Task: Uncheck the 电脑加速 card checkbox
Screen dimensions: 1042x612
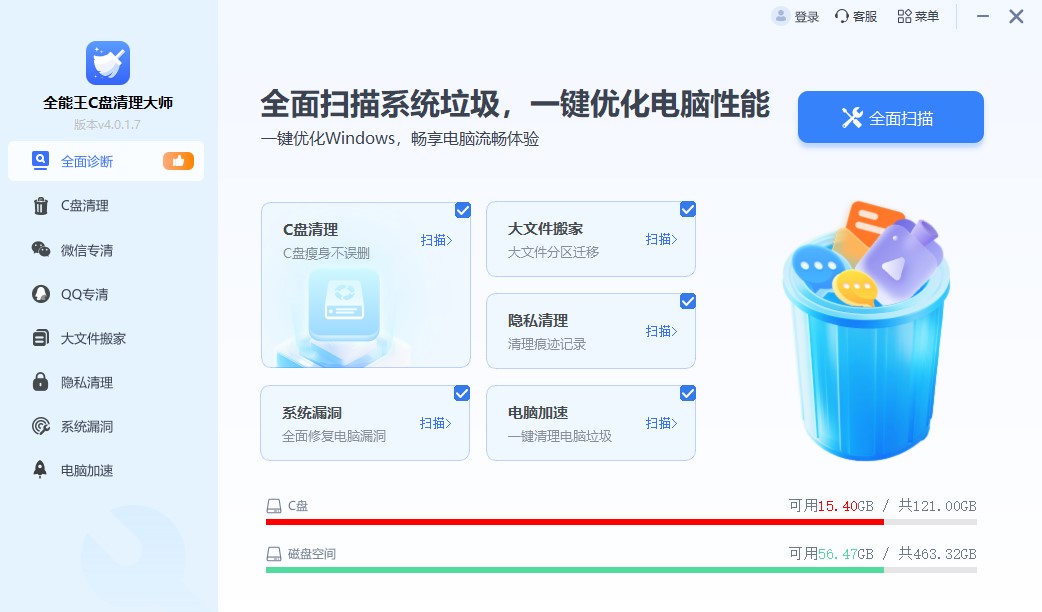Action: tap(687, 393)
